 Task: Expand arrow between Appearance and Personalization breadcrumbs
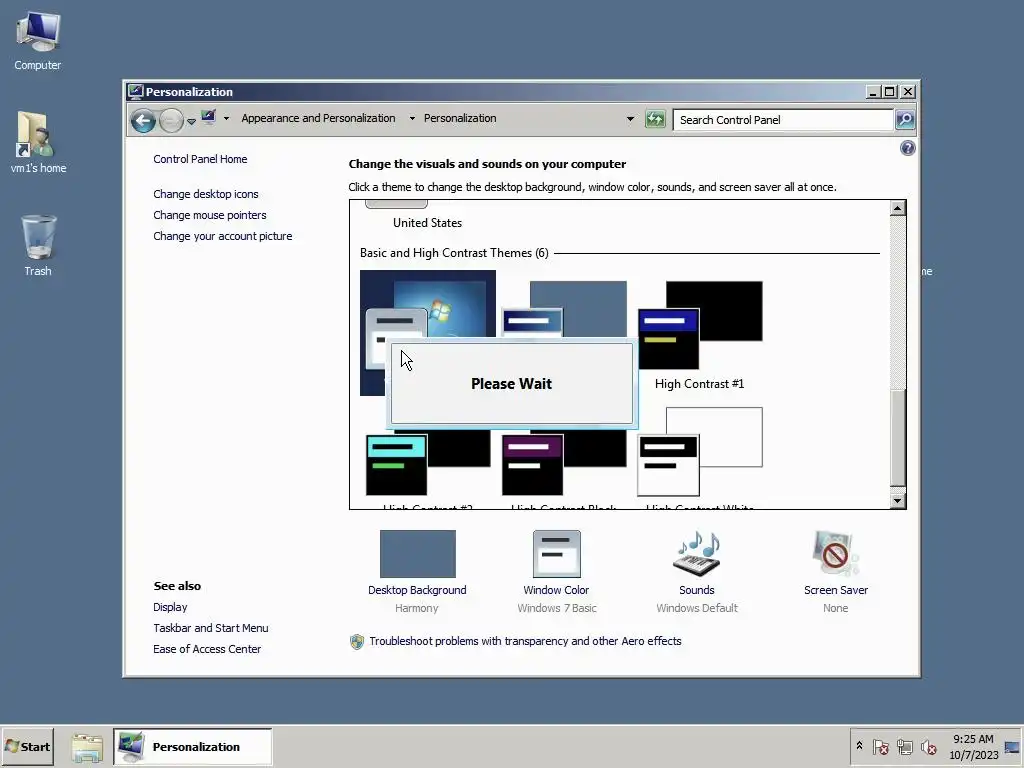pos(412,118)
